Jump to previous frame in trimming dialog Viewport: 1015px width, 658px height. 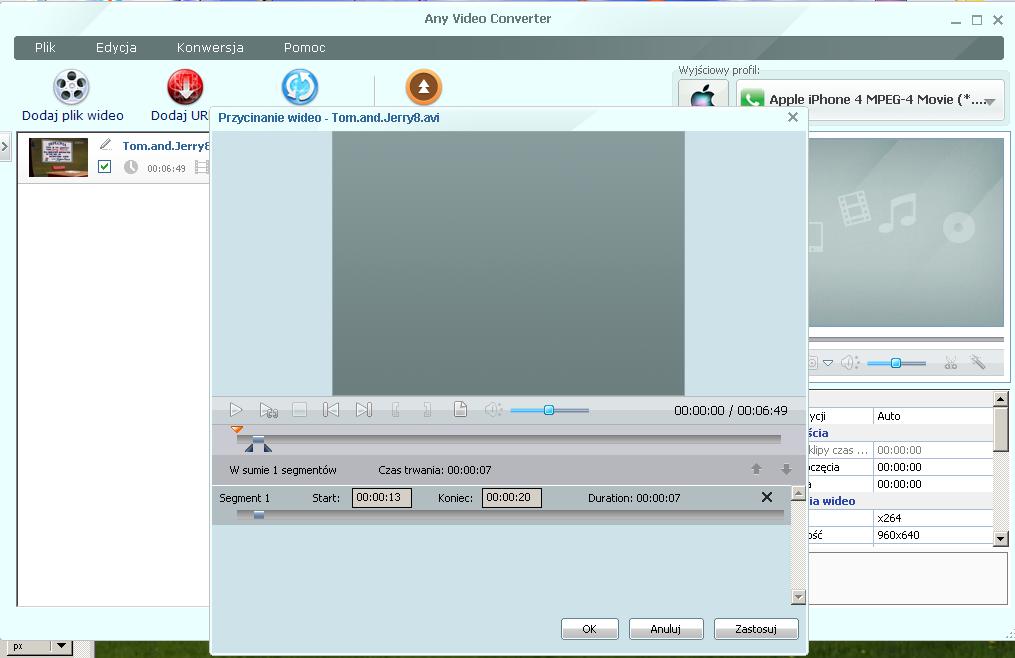coord(331,410)
